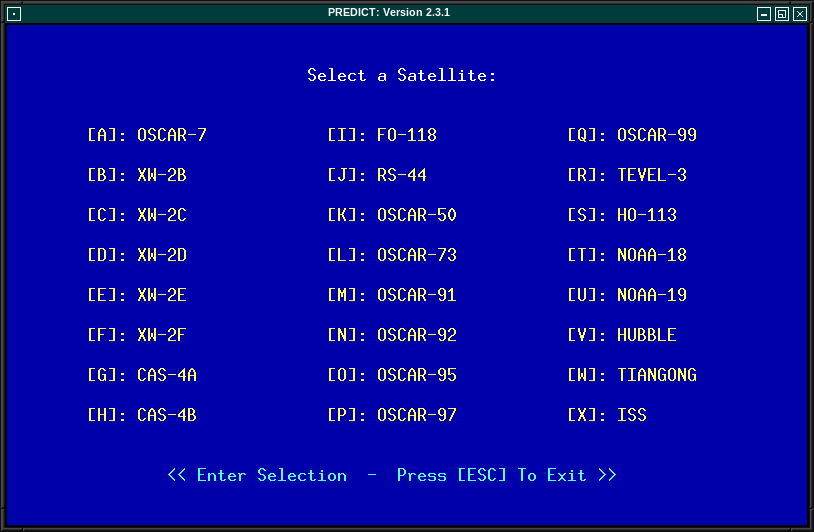Select satellite [B]: XW-2B
Screen dimensions: 814x532
137,175
